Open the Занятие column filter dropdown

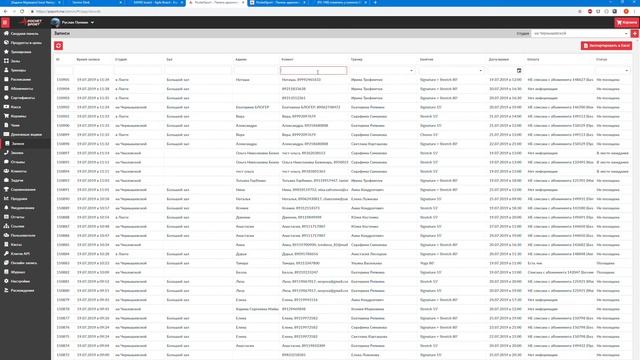point(451,71)
